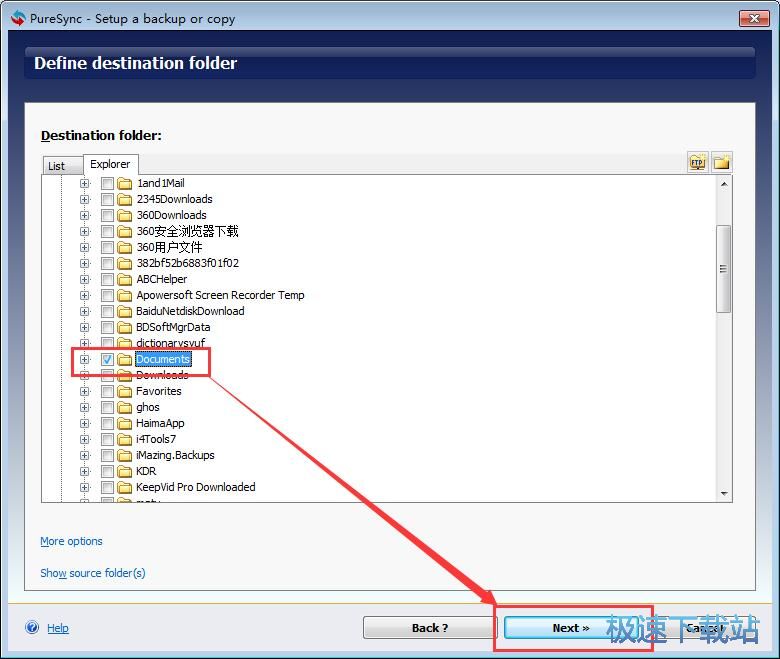The height and width of the screenshot is (659, 780).
Task: Select the iMazing.Backups folder name
Action: pos(175,455)
